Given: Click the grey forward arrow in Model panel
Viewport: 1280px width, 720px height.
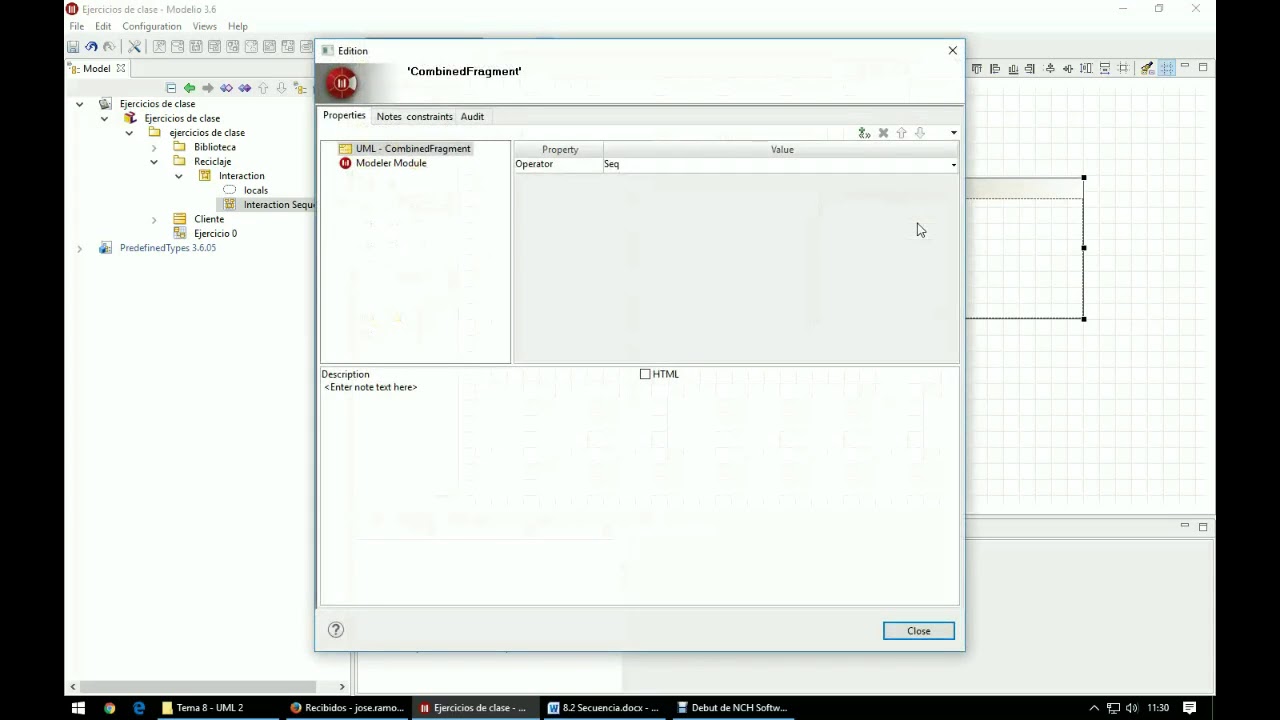Looking at the screenshot, I should pyautogui.click(x=207, y=88).
